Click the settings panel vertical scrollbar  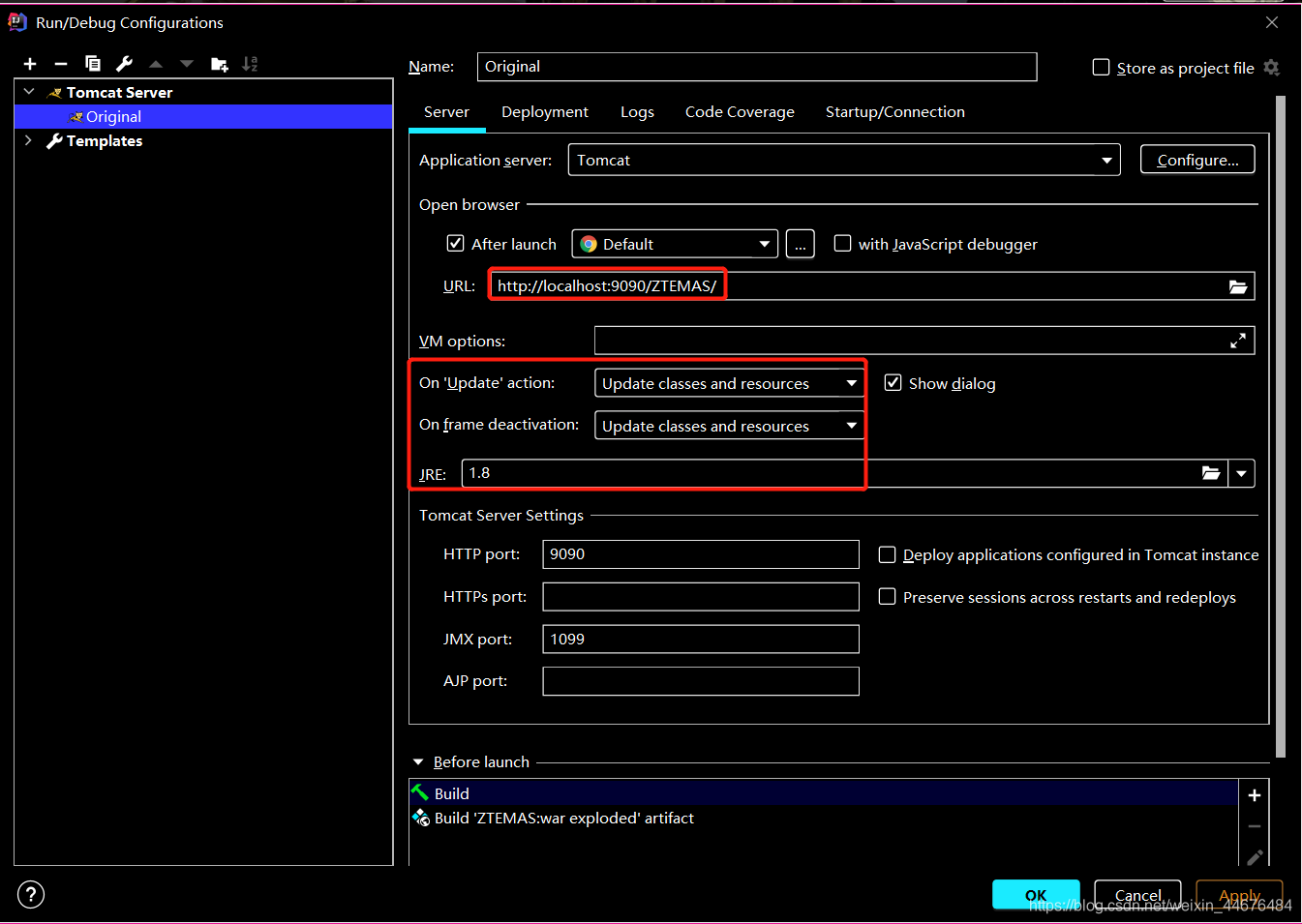pyautogui.click(x=1281, y=426)
